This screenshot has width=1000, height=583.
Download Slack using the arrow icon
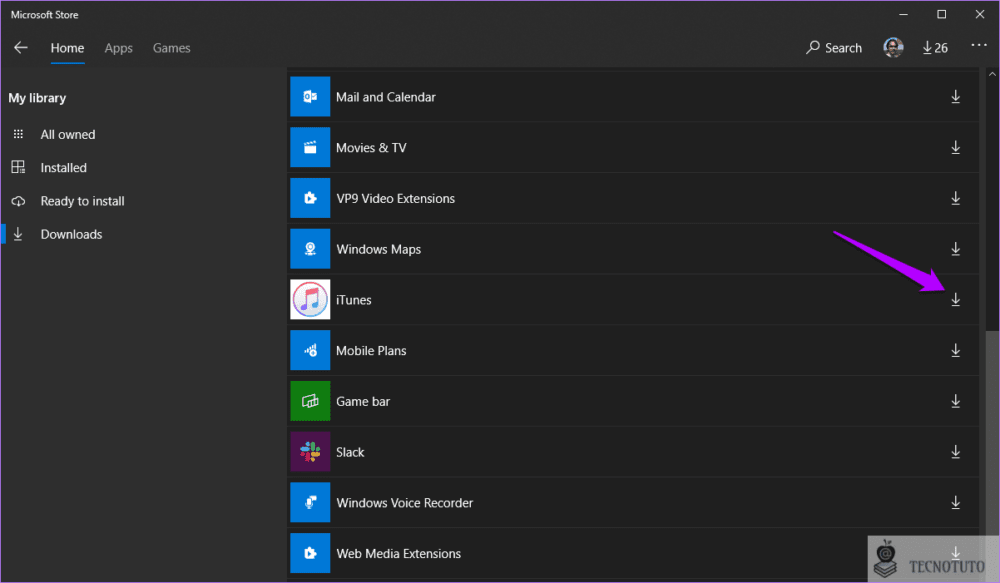pos(955,452)
